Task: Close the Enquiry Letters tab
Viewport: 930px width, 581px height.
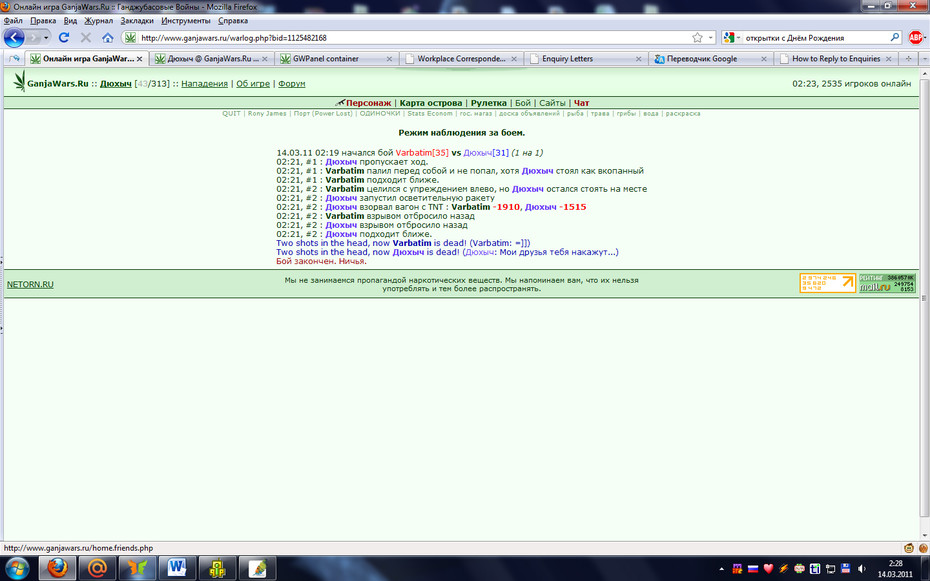Action: (638, 59)
